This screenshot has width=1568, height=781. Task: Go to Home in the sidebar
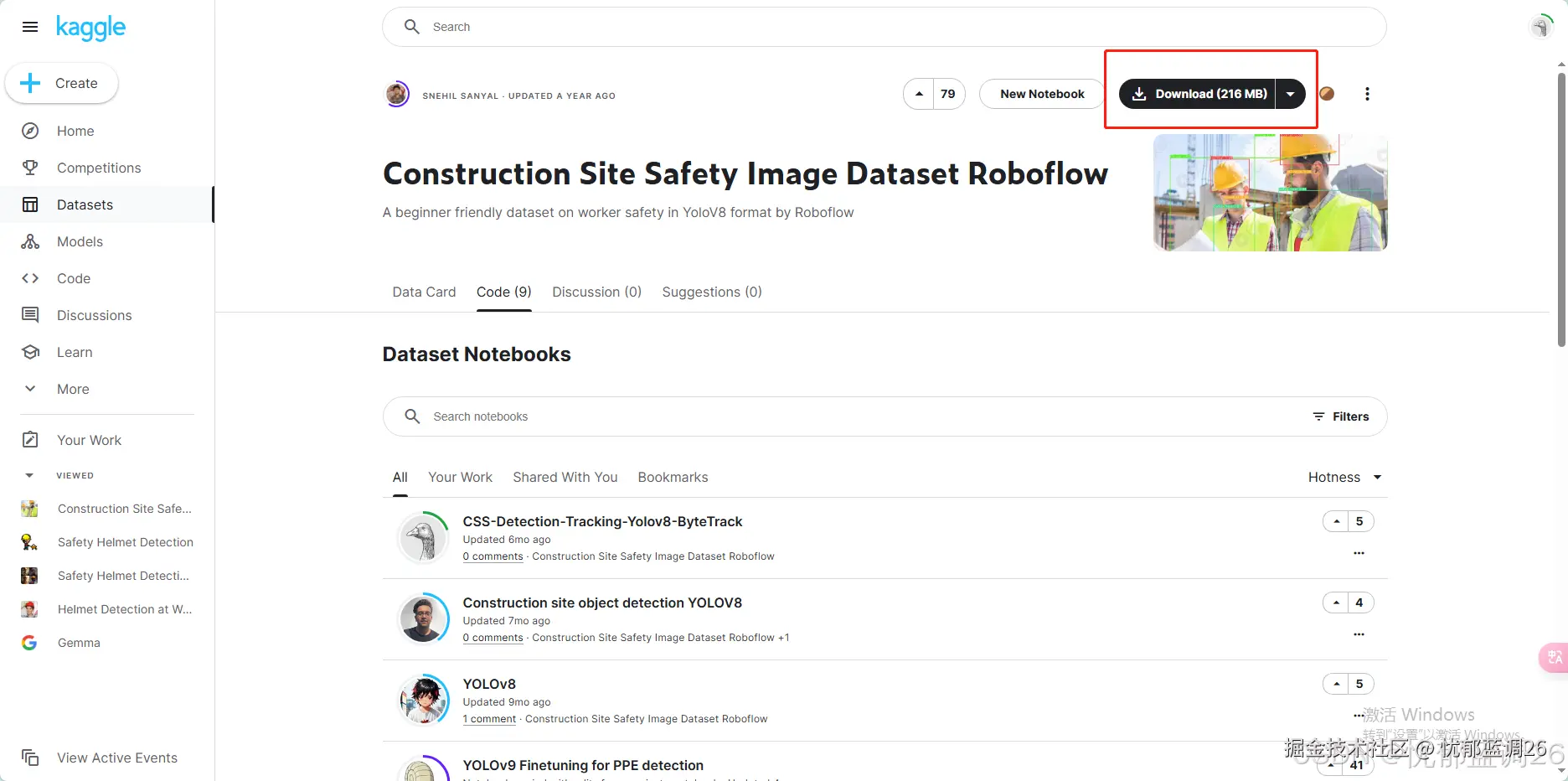[75, 131]
